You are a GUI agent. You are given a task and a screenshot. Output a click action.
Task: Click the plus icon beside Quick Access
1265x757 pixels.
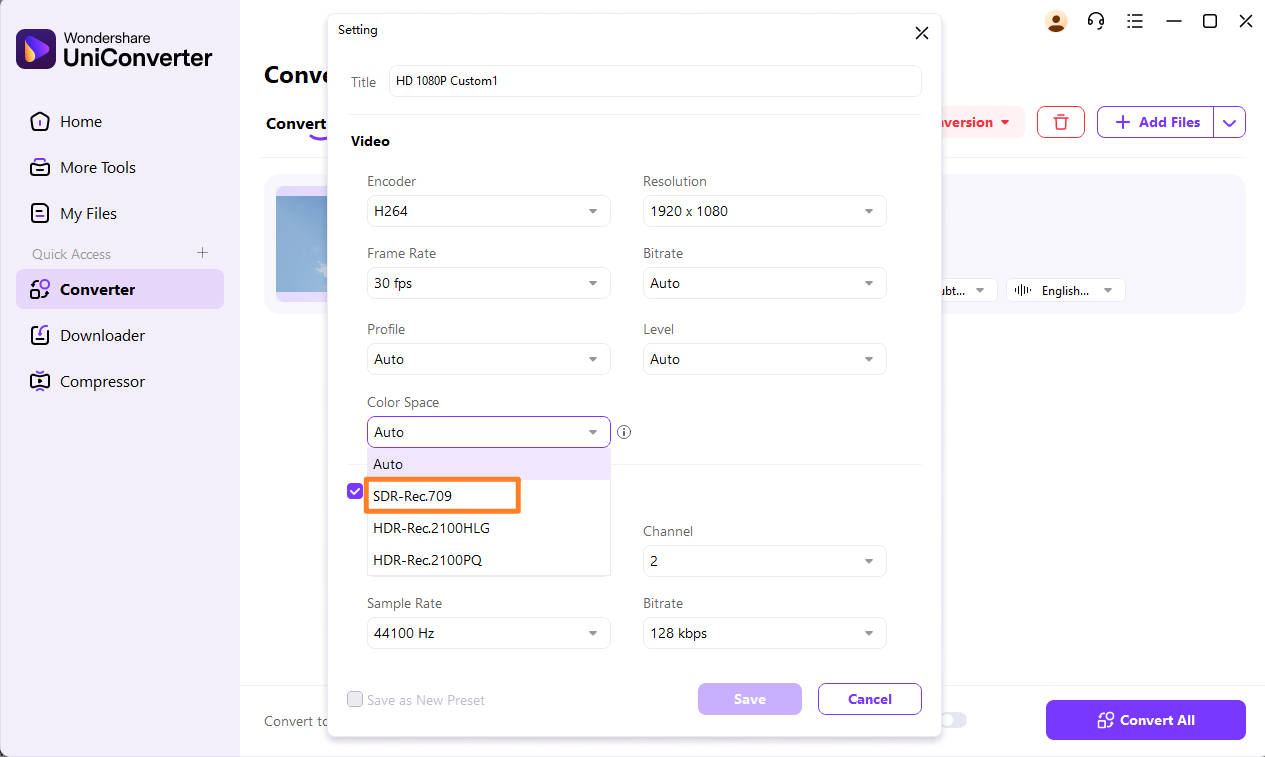point(202,253)
